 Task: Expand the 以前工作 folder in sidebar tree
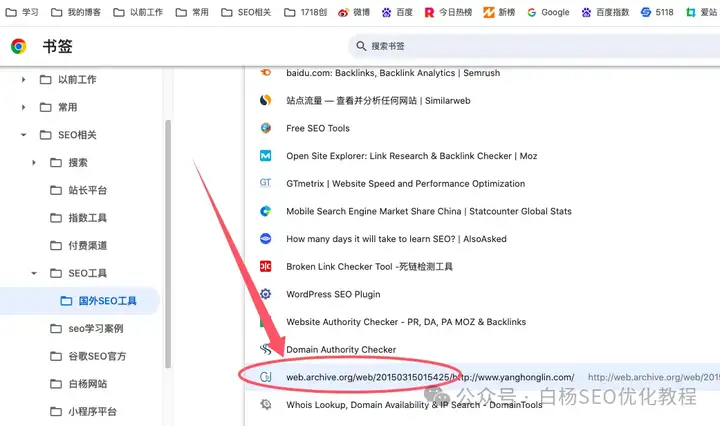[23, 80]
